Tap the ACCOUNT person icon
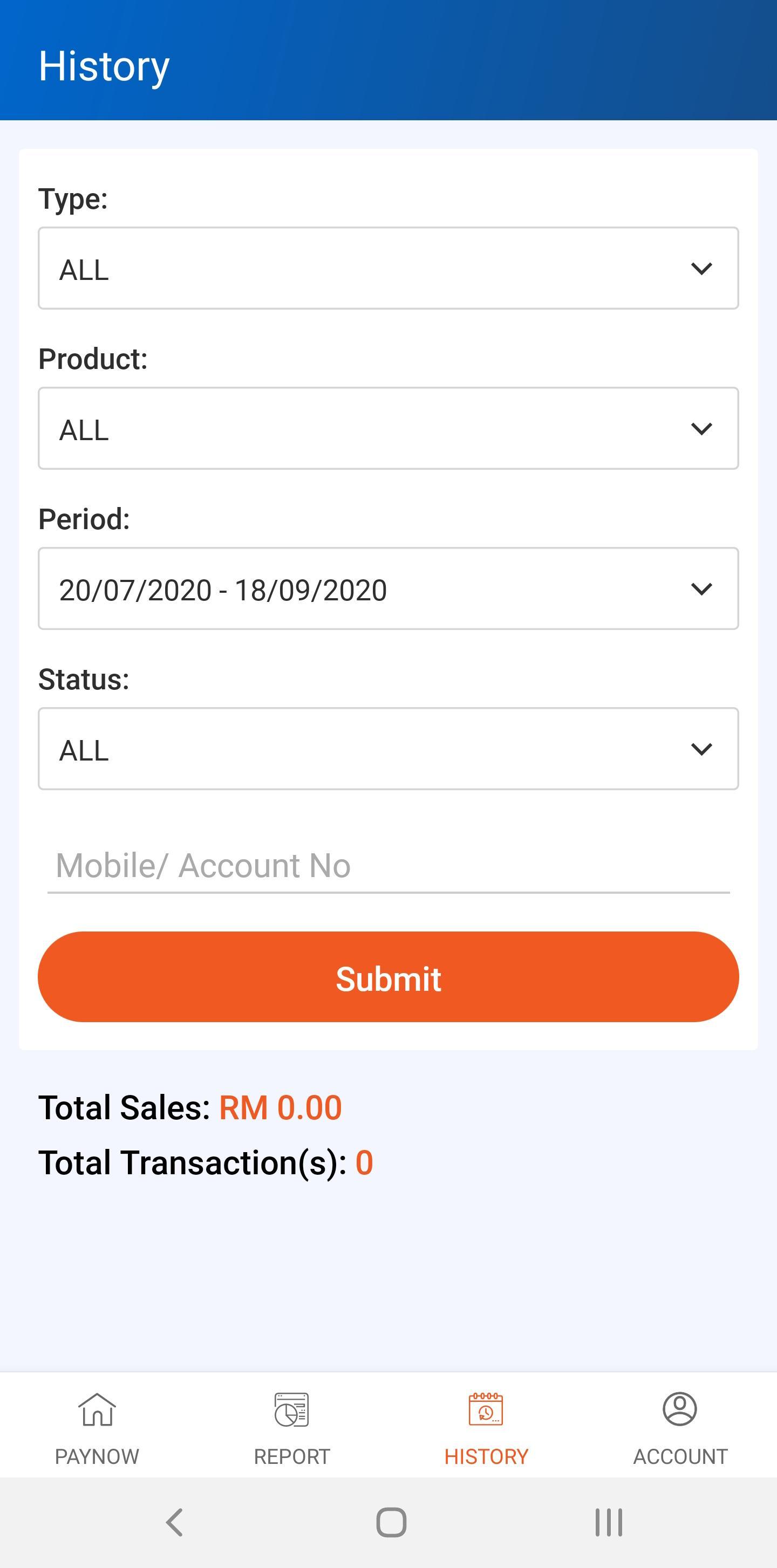Viewport: 777px width, 1568px height. 679,1409
